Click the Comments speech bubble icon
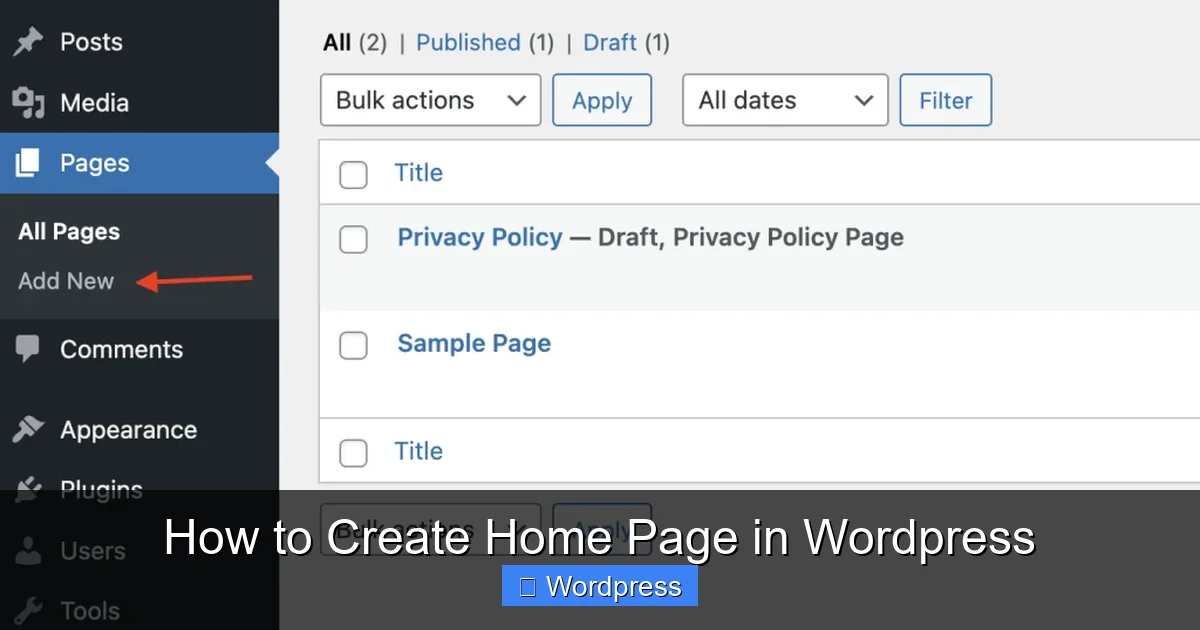 (x=28, y=349)
